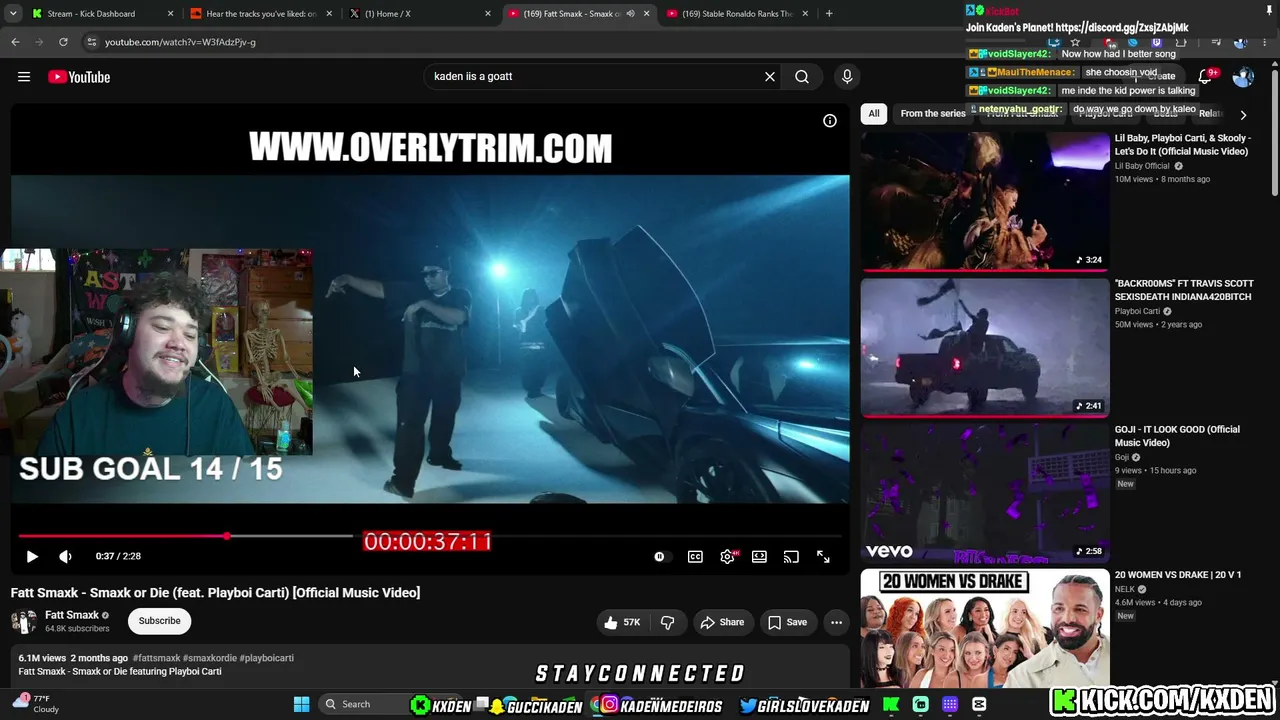Open the BACKR00MS video thumbnail
The image size is (1280, 720).
985,347
